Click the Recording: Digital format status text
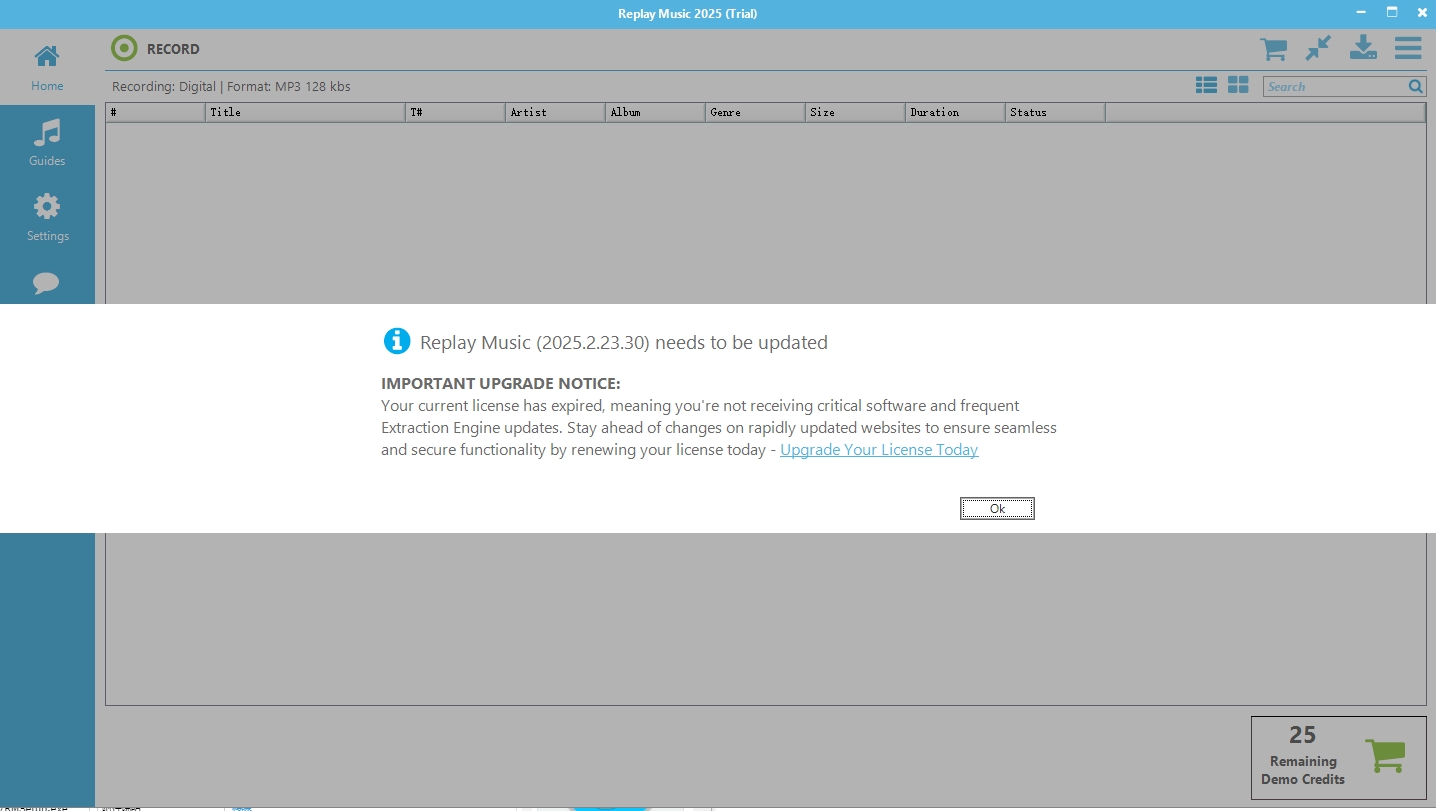The image size is (1436, 811). click(x=231, y=87)
